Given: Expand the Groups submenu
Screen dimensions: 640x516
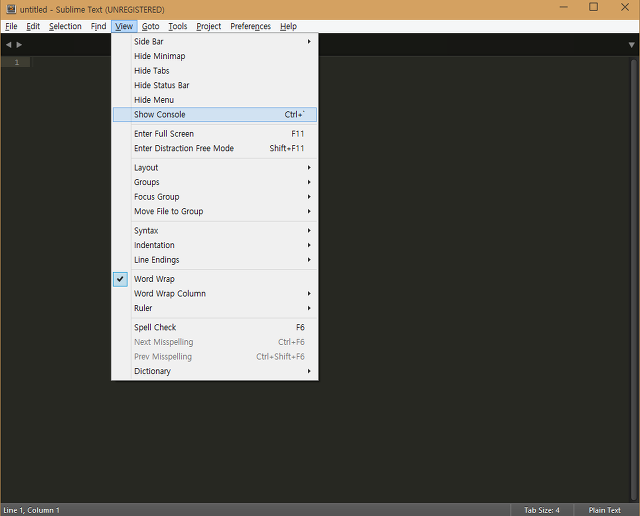Looking at the screenshot, I should coord(215,182).
